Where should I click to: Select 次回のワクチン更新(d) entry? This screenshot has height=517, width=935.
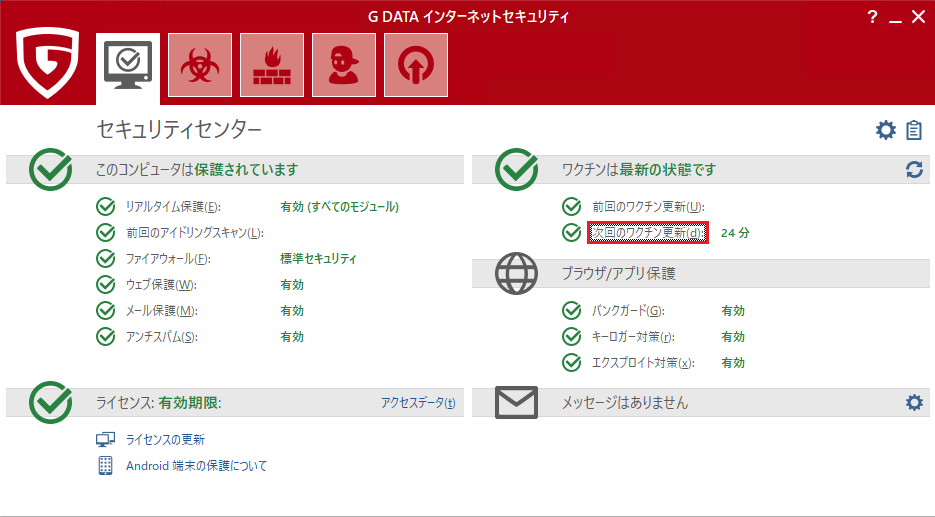pos(648,233)
